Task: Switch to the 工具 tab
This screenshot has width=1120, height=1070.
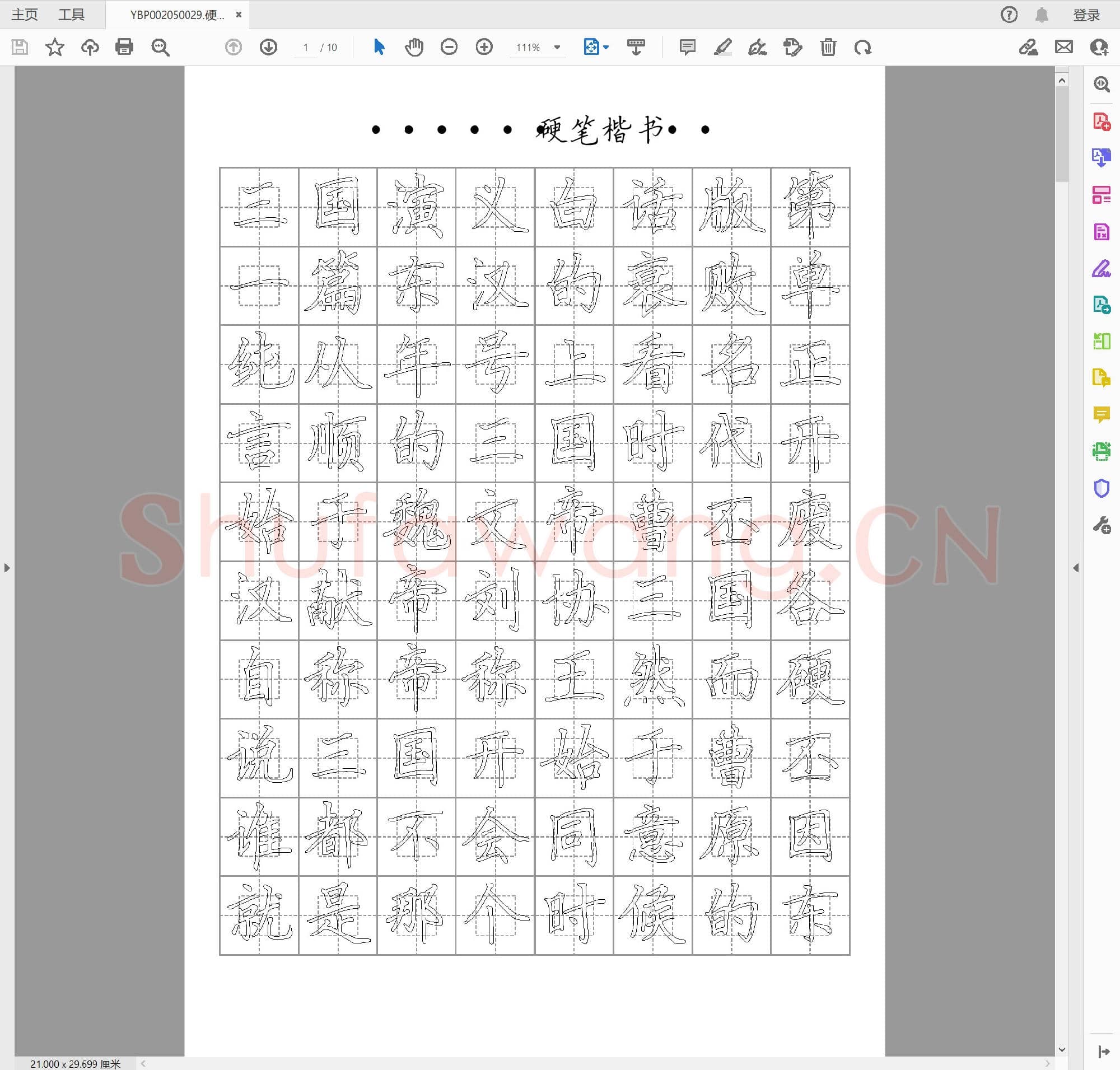Action: click(72, 14)
